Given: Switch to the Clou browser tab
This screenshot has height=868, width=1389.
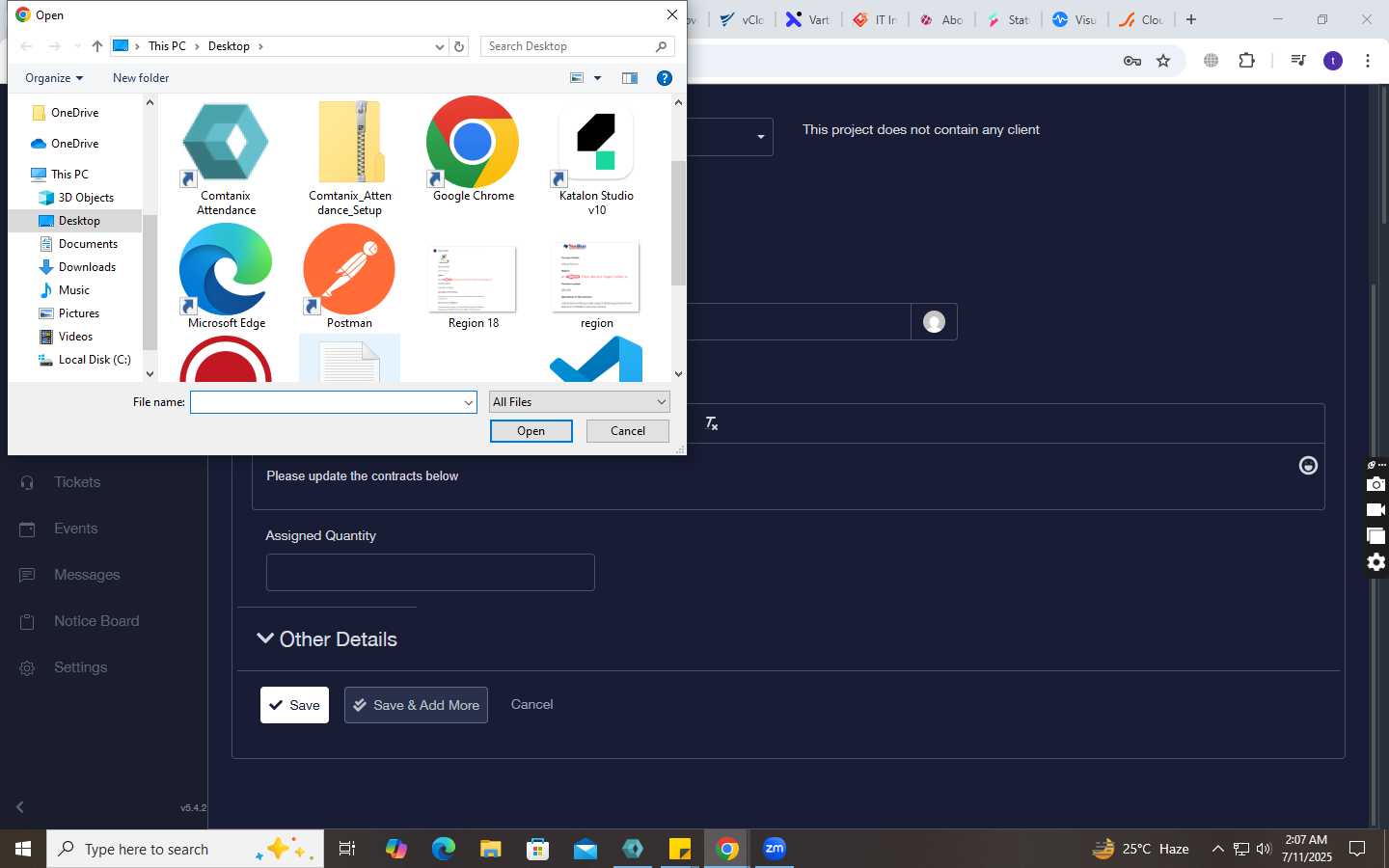Looking at the screenshot, I should pyautogui.click(x=1142, y=19).
